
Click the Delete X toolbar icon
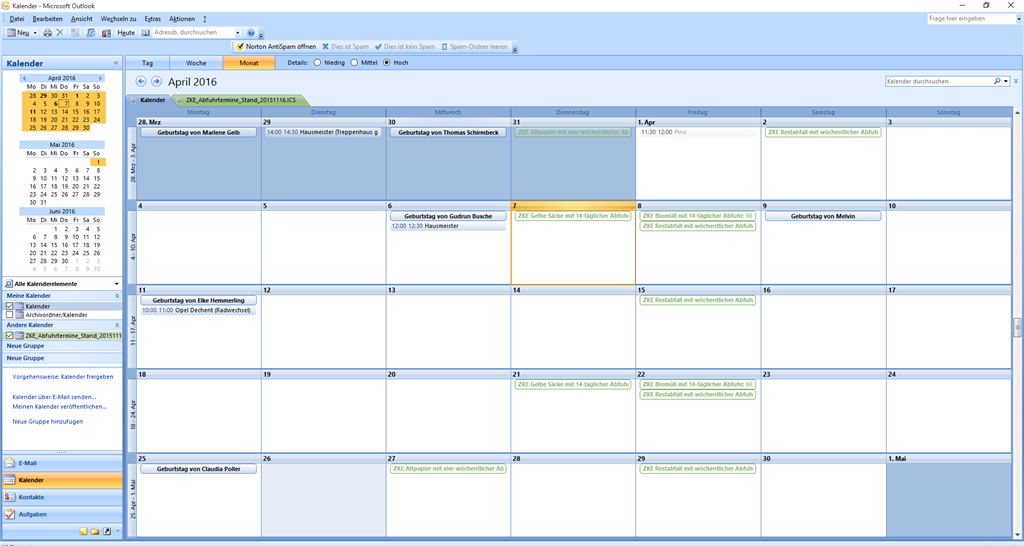[x=60, y=32]
